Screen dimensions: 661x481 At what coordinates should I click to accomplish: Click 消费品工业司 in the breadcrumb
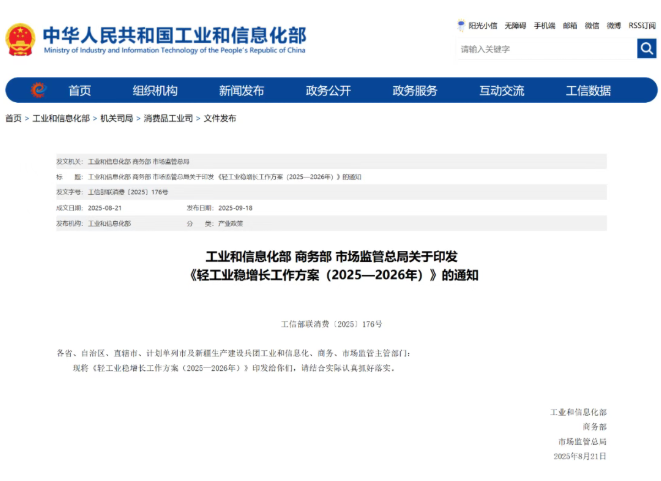(168, 118)
